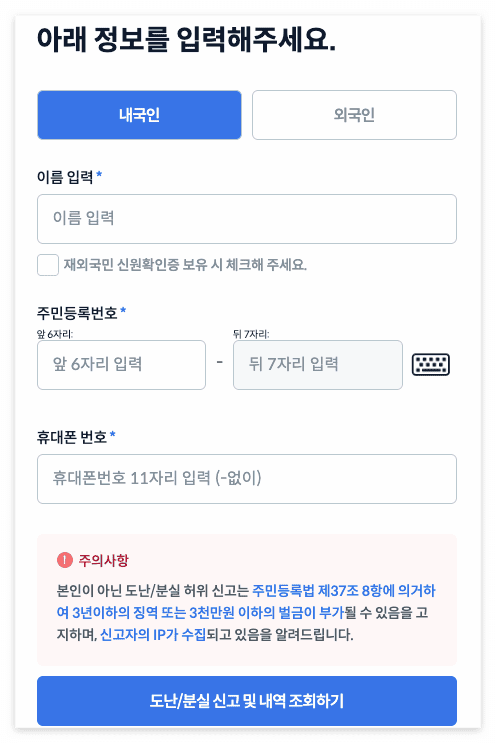Image resolution: width=496 pixels, height=743 pixels.
Task: Click the 주민등록번호 field label
Action: (77, 313)
